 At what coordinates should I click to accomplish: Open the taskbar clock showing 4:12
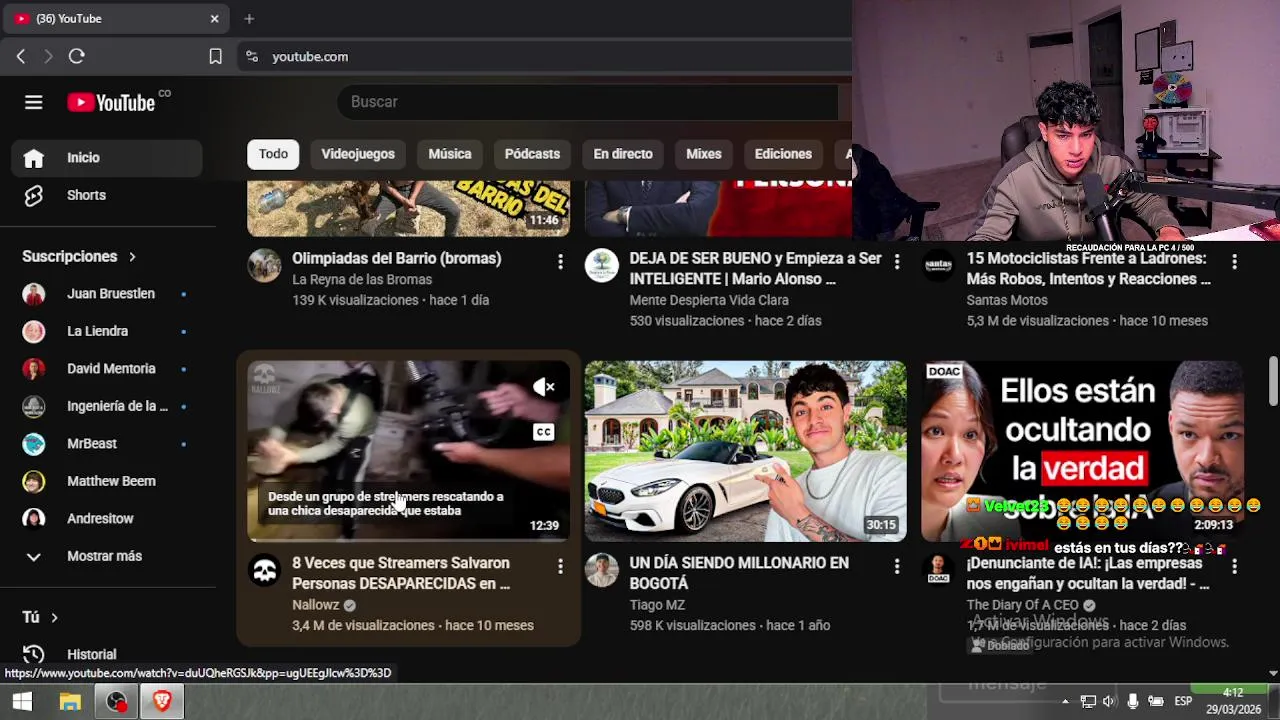click(x=1233, y=701)
